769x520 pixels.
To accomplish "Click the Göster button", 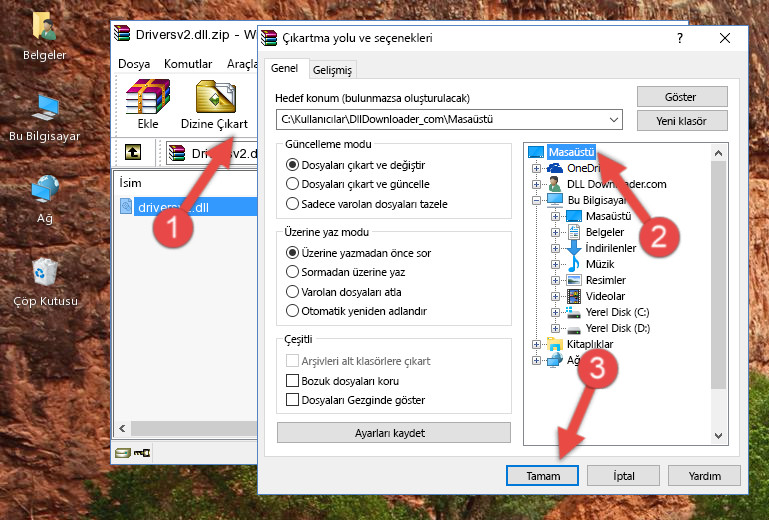I will click(682, 97).
